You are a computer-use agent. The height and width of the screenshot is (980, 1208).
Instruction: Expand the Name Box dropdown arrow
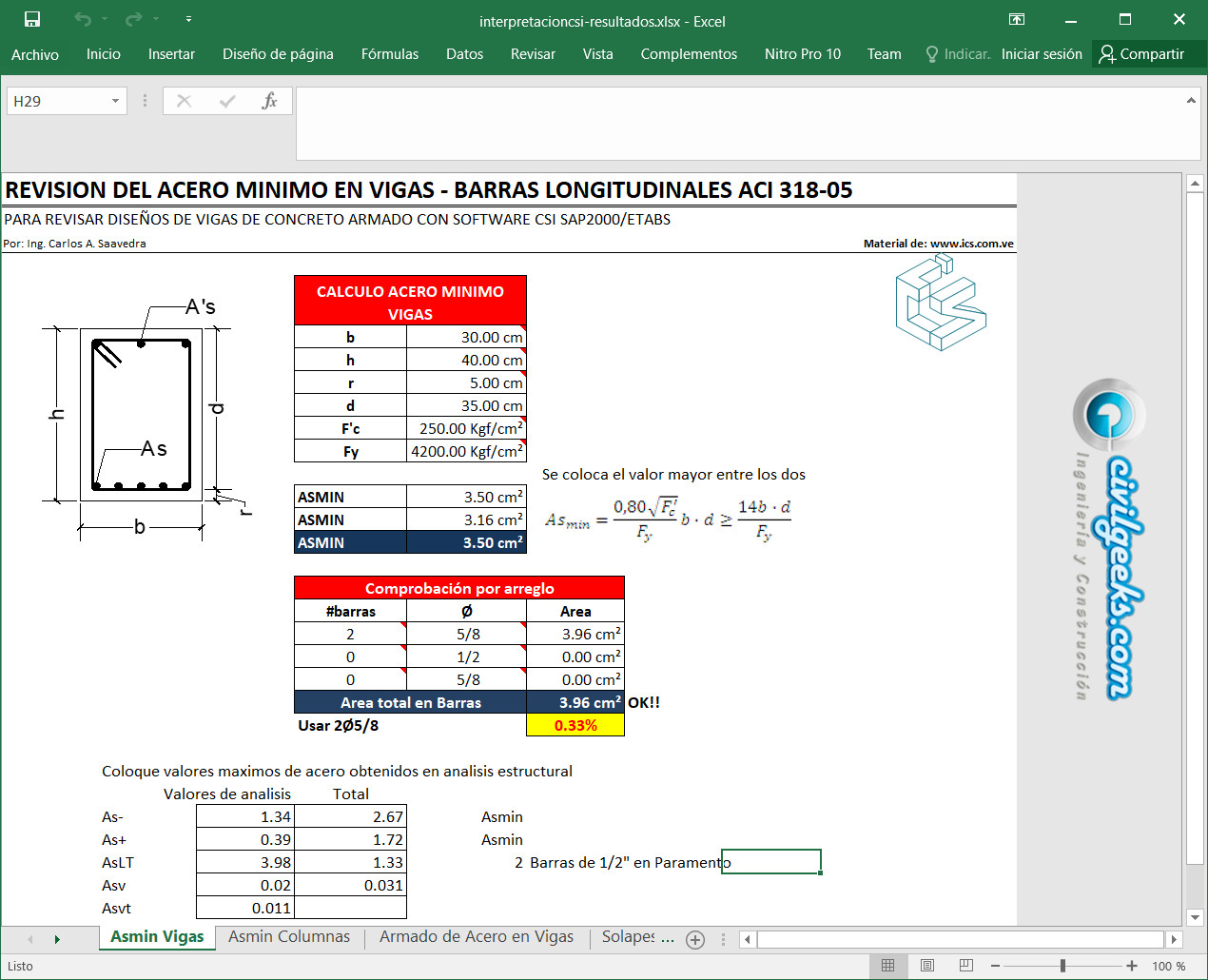point(115,101)
